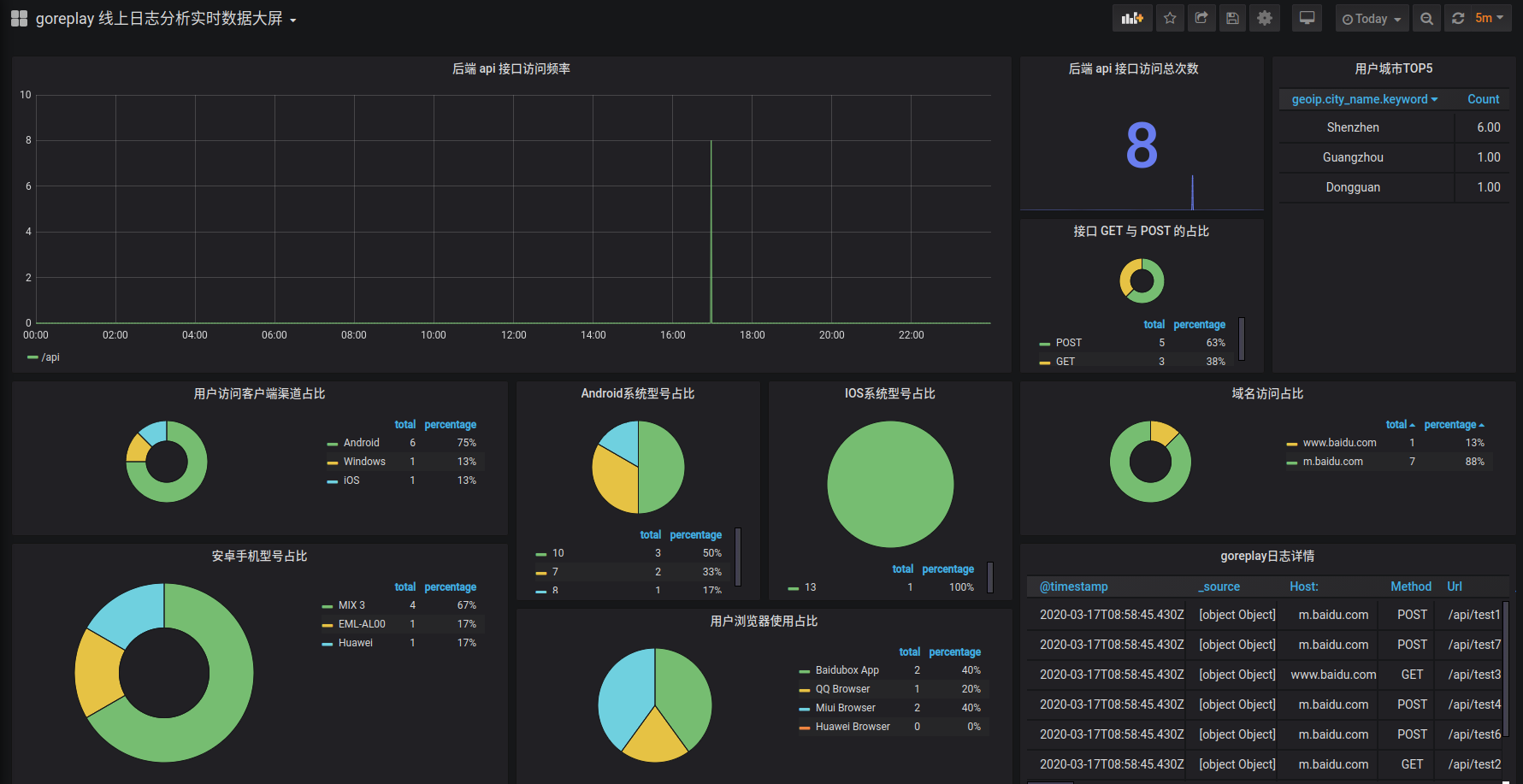Zoom out the time range
Viewport: 1523px width, 784px height.
pyautogui.click(x=1426, y=18)
